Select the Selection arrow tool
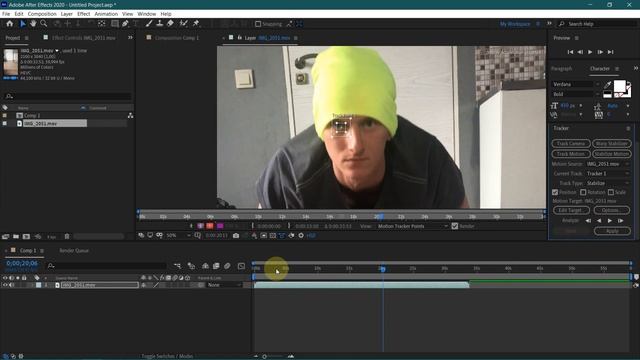640x360 pixels. (x=23, y=24)
